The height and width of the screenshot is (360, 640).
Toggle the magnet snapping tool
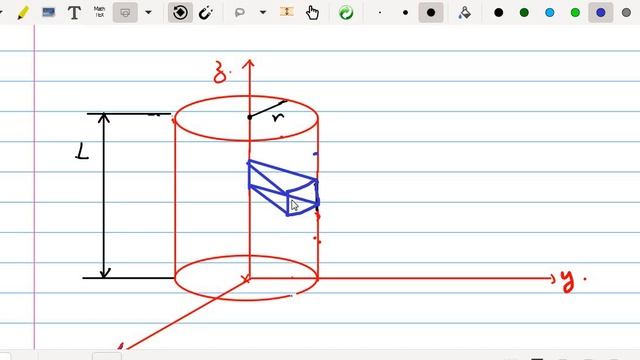(x=205, y=13)
